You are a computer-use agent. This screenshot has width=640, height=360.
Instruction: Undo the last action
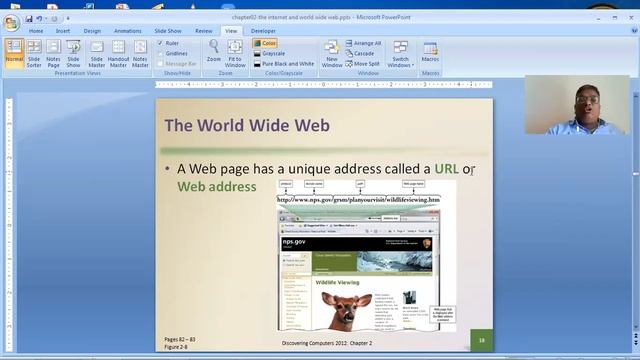tap(39, 19)
